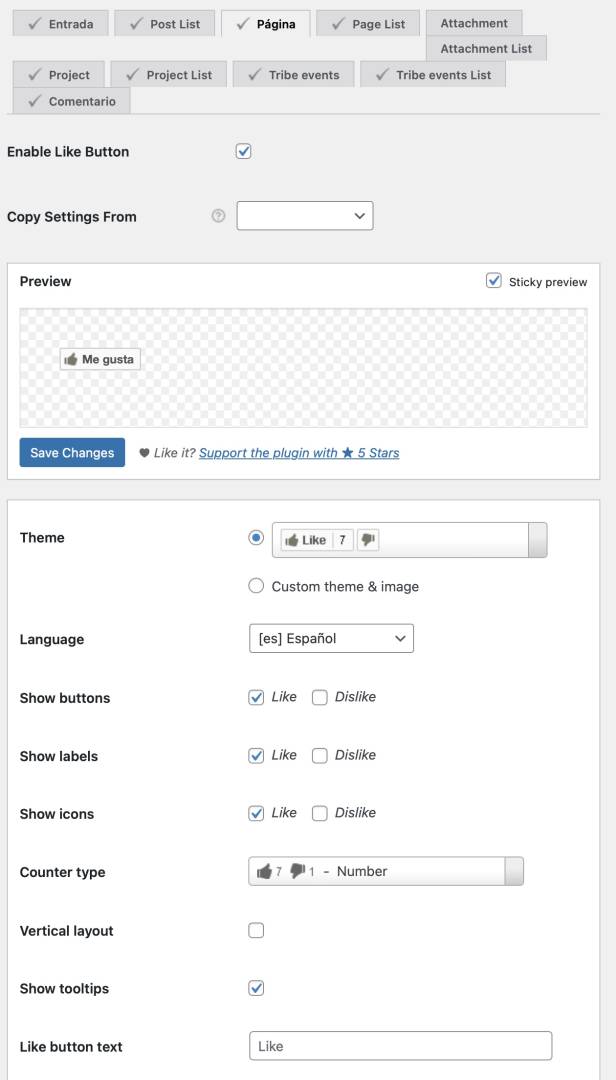Open Support the plugin with 5 Stars link
616x1080 pixels.
coord(299,453)
